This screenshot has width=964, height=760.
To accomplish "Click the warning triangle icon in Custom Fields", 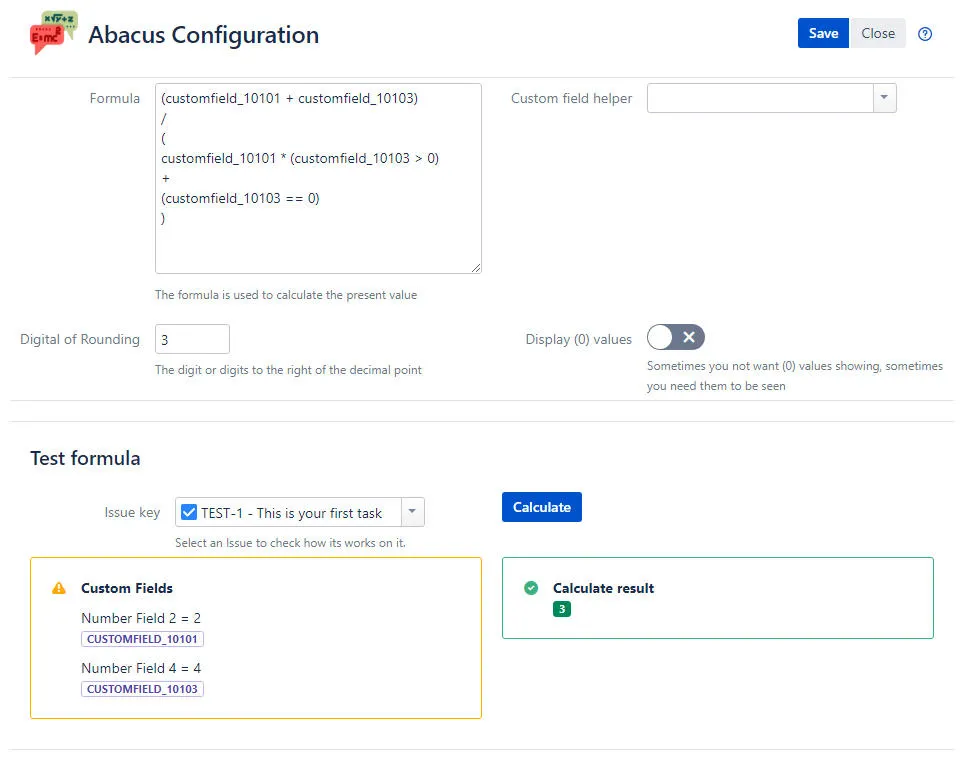I will 59,588.
